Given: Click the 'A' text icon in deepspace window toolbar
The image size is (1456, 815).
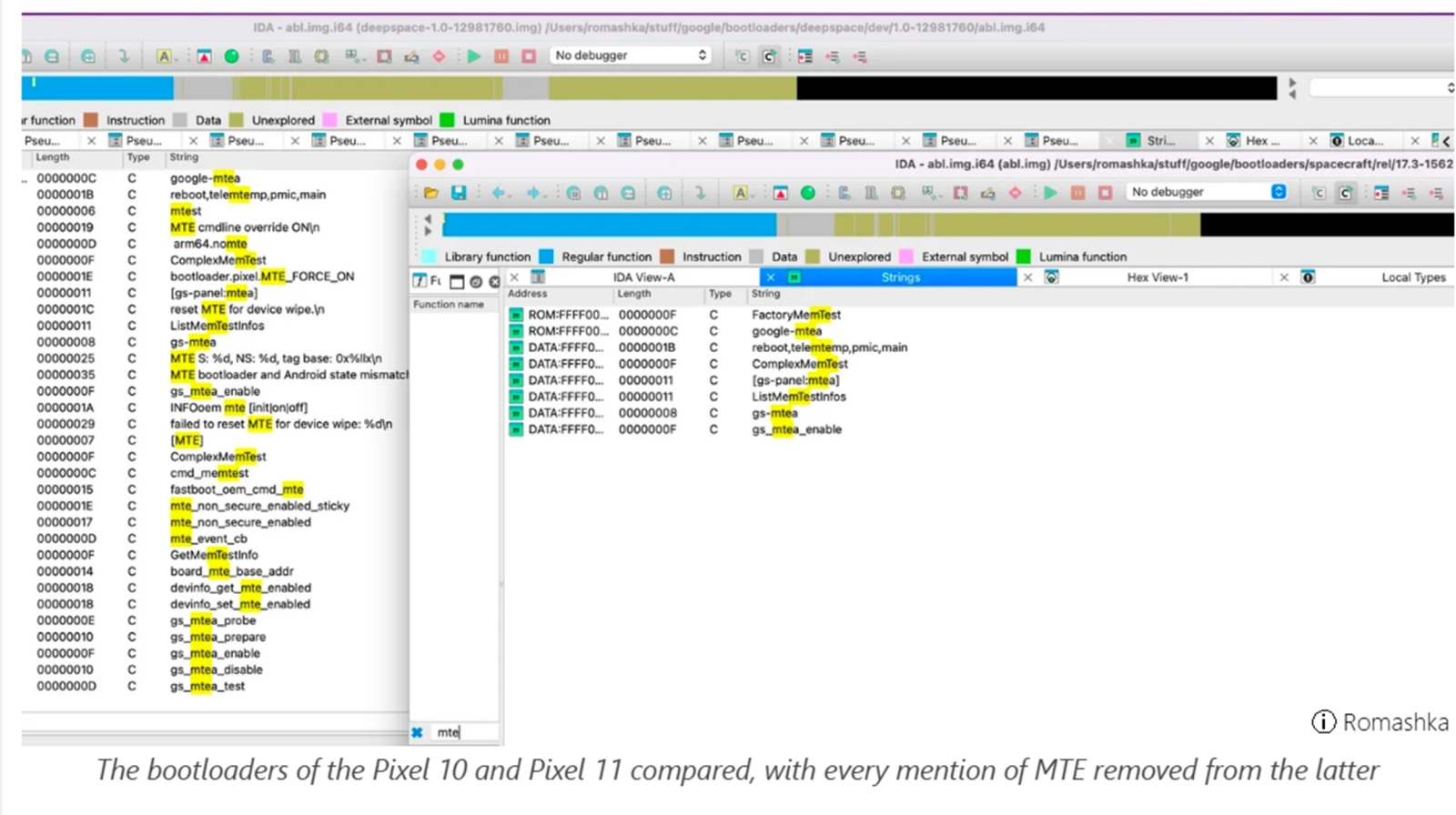Looking at the screenshot, I should pos(164,56).
